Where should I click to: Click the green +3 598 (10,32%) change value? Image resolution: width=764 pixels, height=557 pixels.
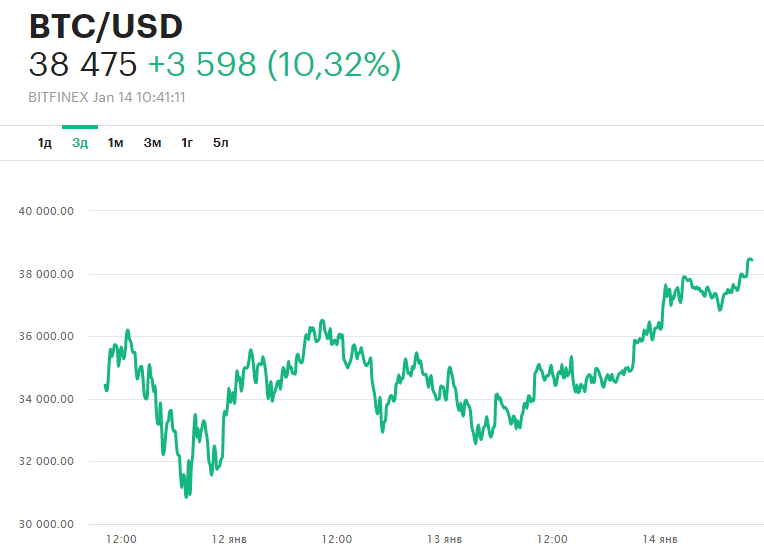click(274, 65)
